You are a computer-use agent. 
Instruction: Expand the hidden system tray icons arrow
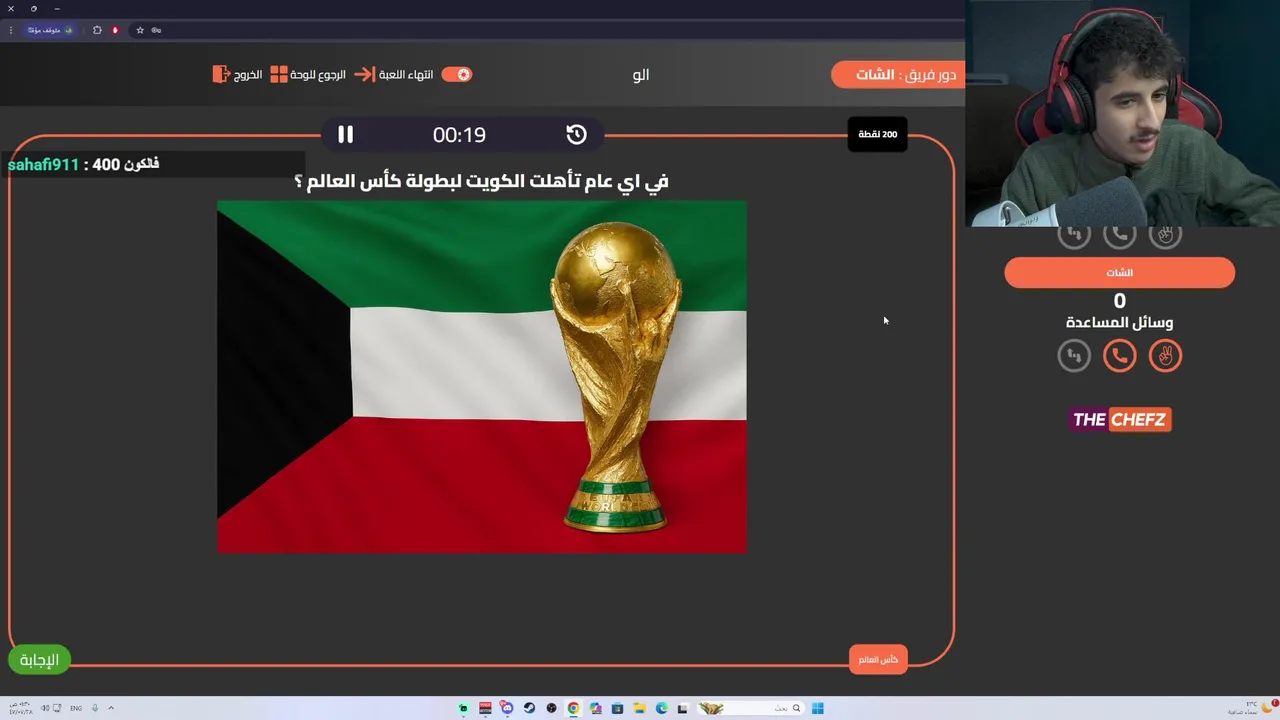click(x=111, y=708)
